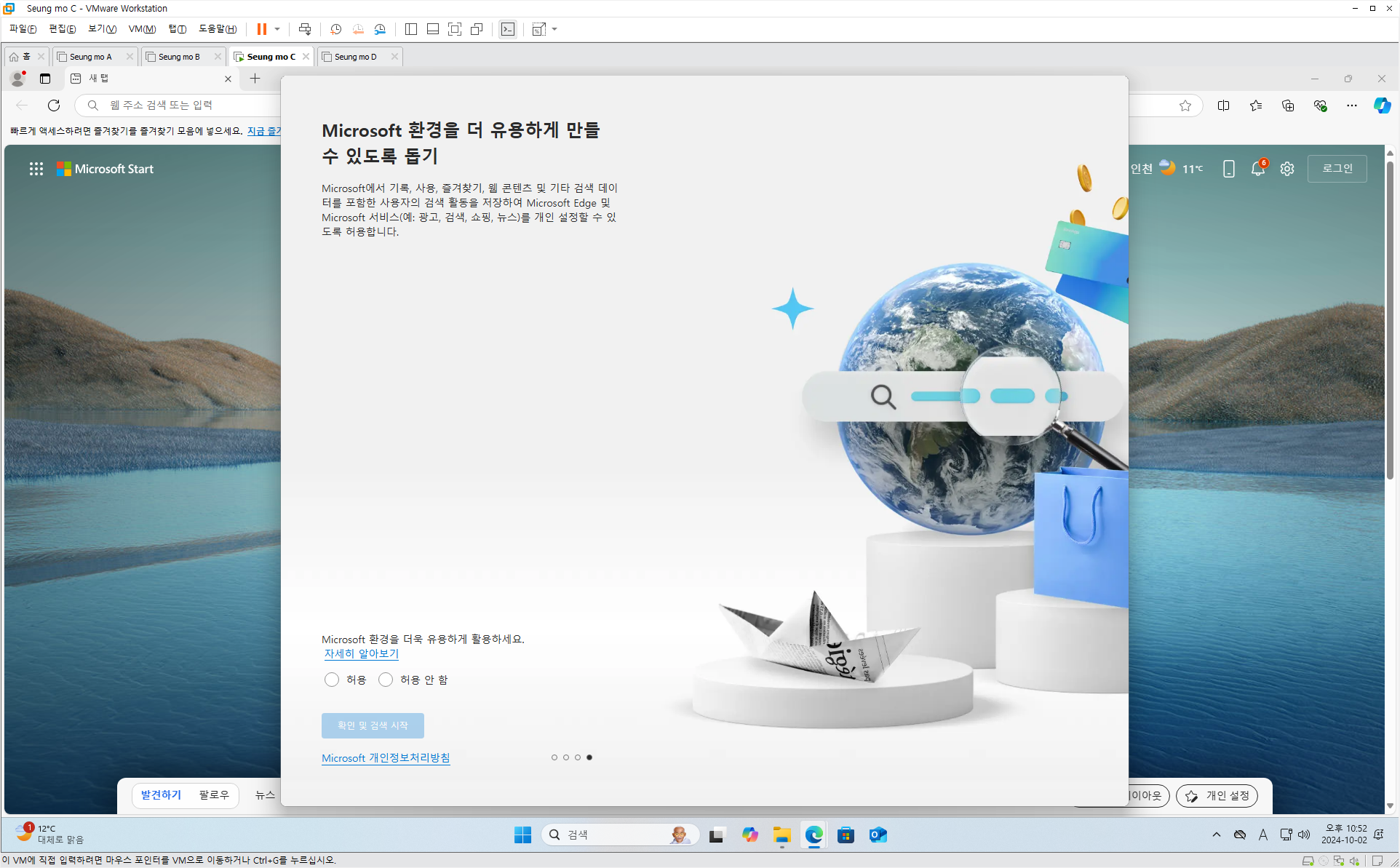
Task: Expand the pause button dropdown arrow
Action: point(277,29)
